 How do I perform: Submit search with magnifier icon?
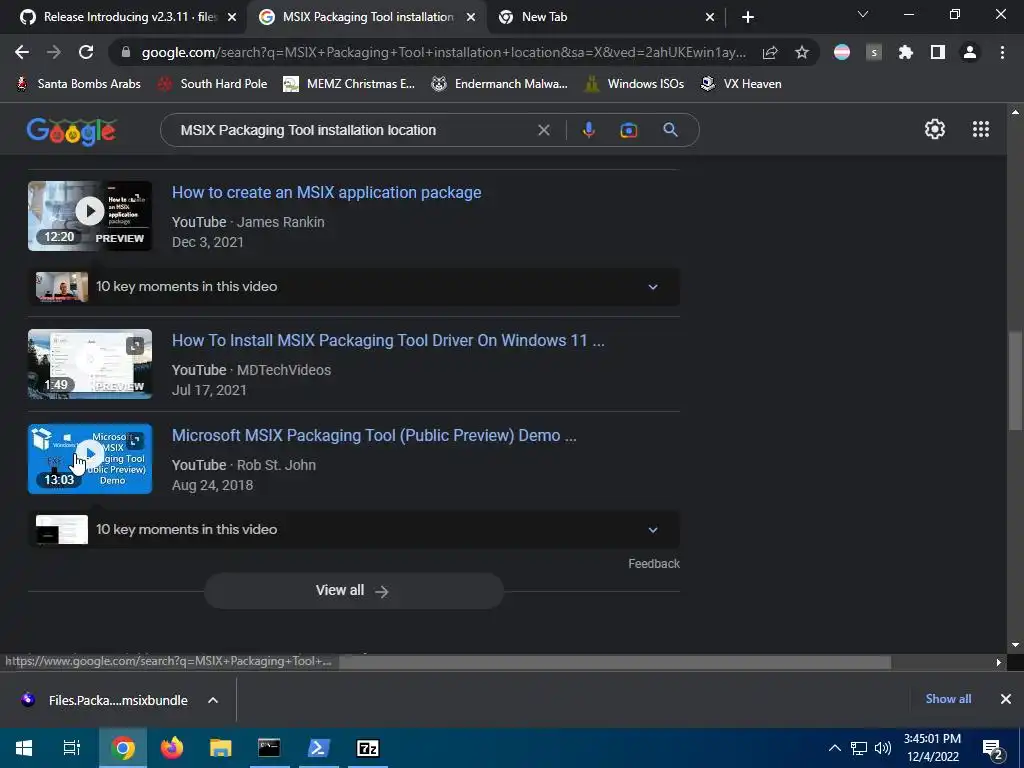click(x=670, y=130)
